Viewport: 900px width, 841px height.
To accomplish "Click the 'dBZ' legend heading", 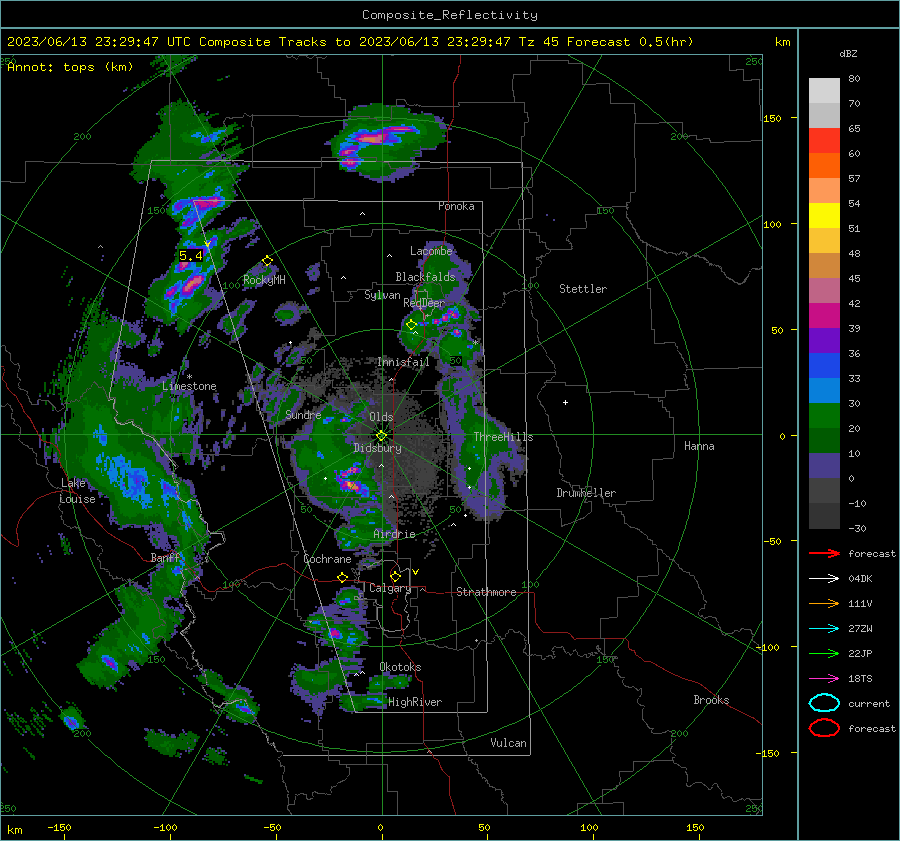I will [848, 53].
